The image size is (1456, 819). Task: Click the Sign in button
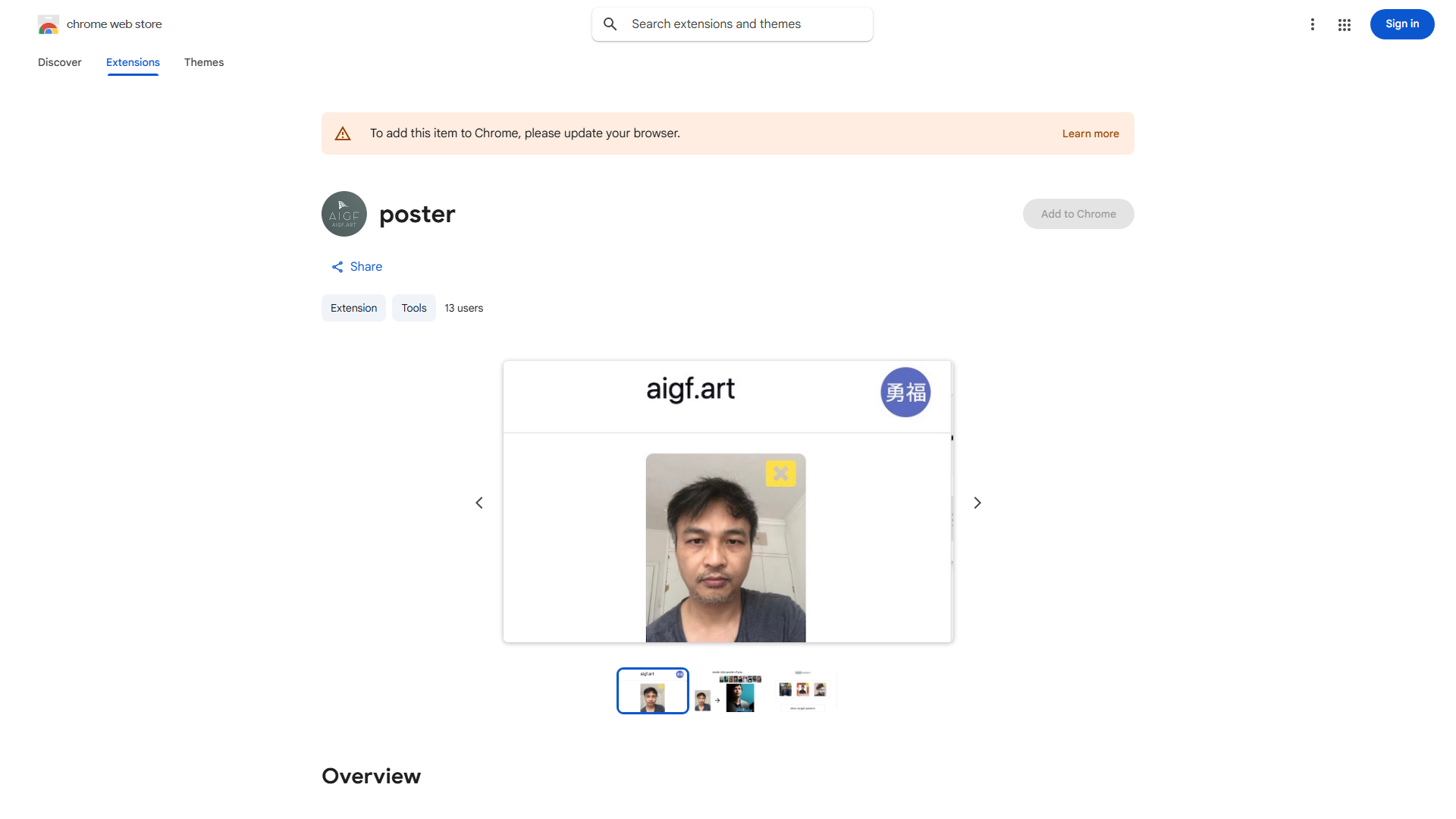pos(1401,24)
